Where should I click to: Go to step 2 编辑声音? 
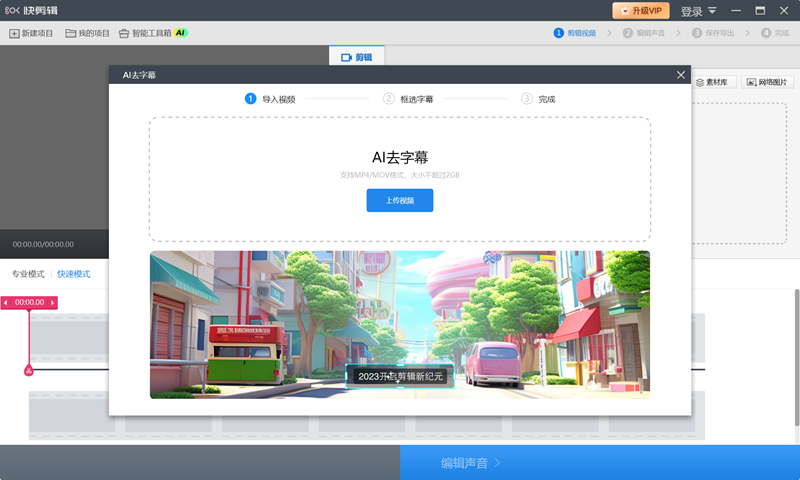tap(644, 33)
